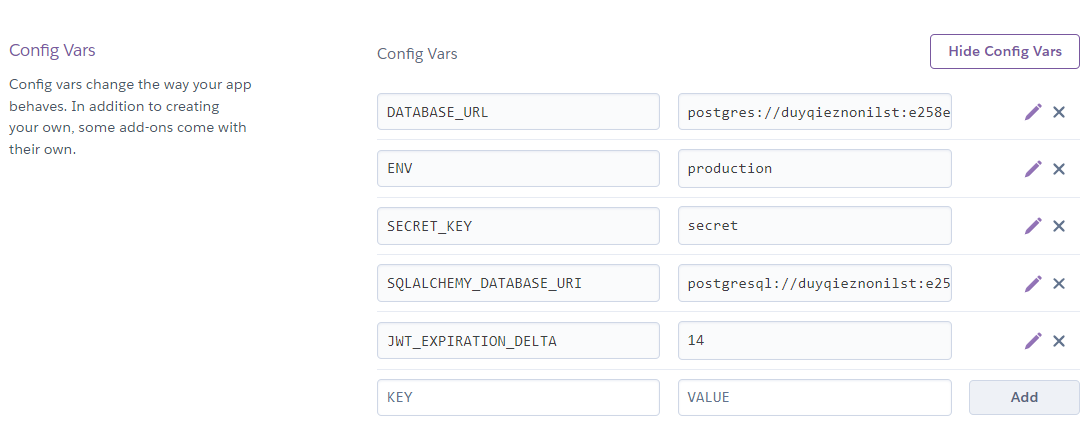
Task: Click the value field containing 14
Action: pos(814,341)
